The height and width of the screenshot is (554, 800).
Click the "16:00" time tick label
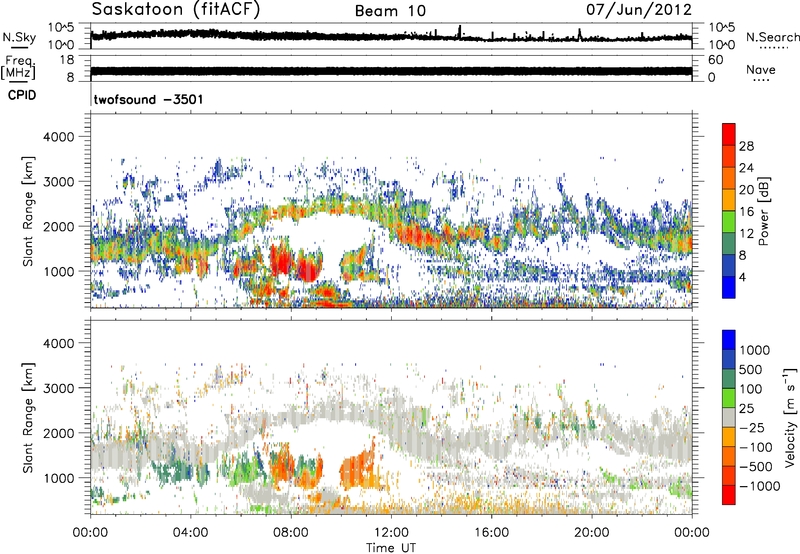pyautogui.click(x=491, y=533)
